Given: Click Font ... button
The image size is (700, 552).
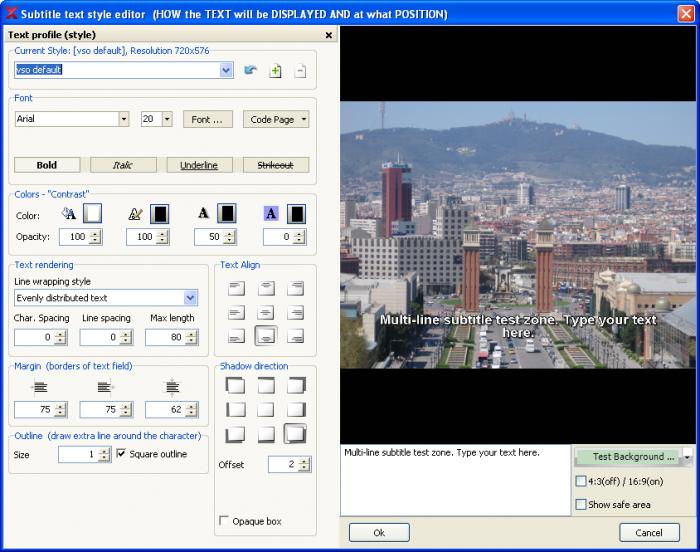Looking at the screenshot, I should point(208,119).
